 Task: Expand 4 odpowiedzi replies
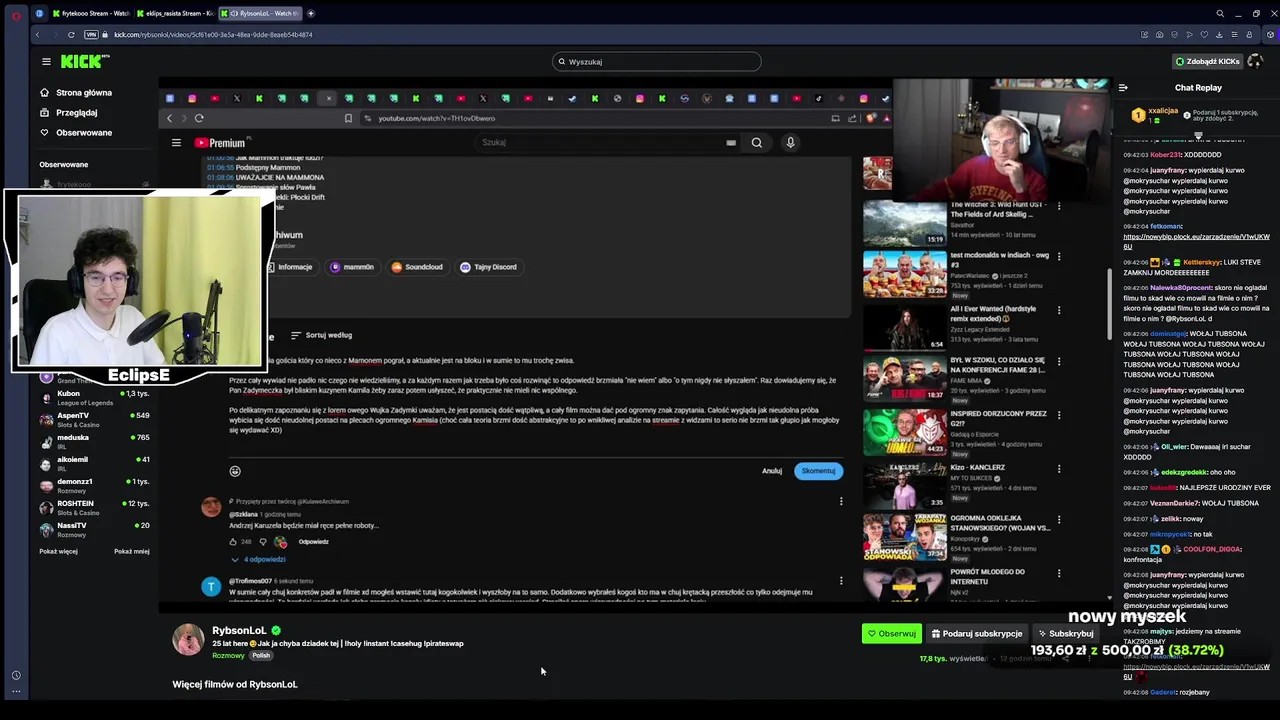tap(259, 559)
